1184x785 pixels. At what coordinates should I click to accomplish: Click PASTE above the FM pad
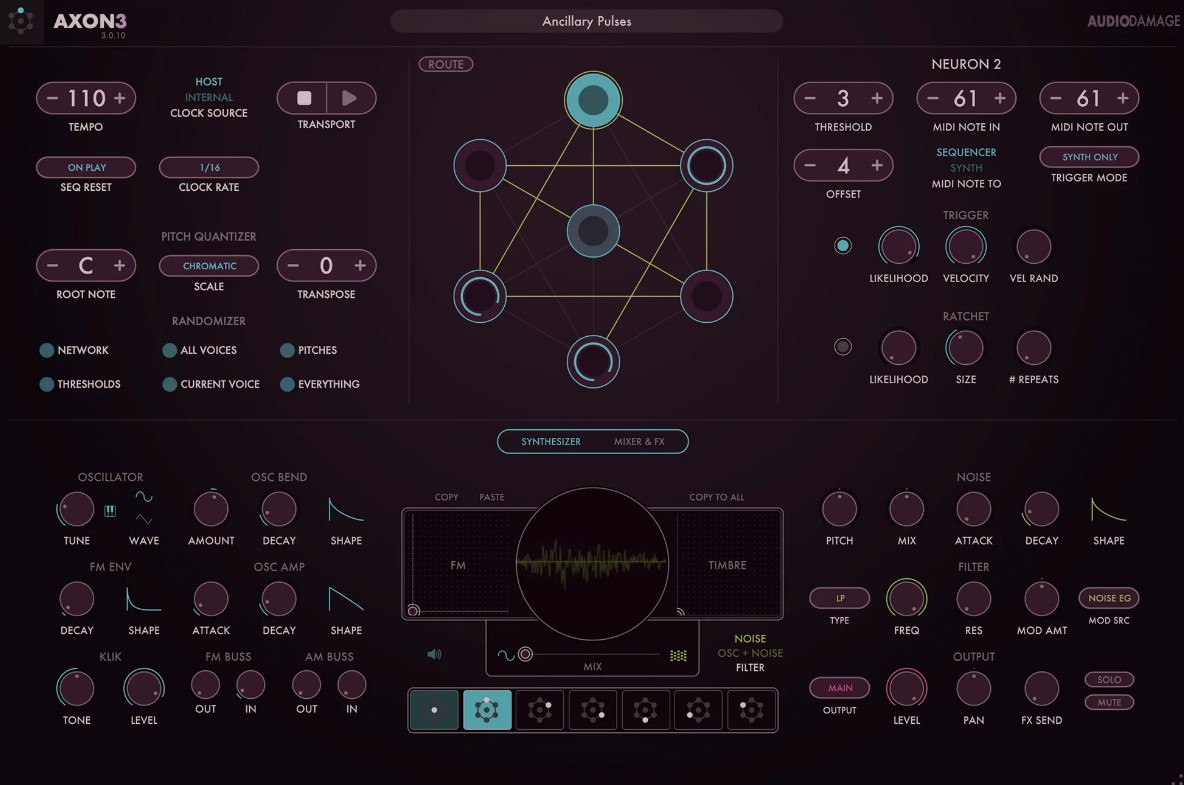click(x=492, y=497)
